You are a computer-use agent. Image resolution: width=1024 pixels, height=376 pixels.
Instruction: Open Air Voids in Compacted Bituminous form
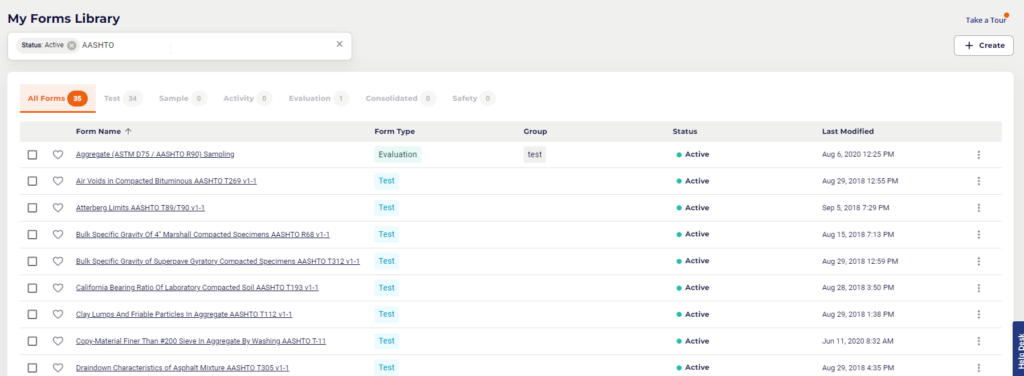tap(166, 181)
